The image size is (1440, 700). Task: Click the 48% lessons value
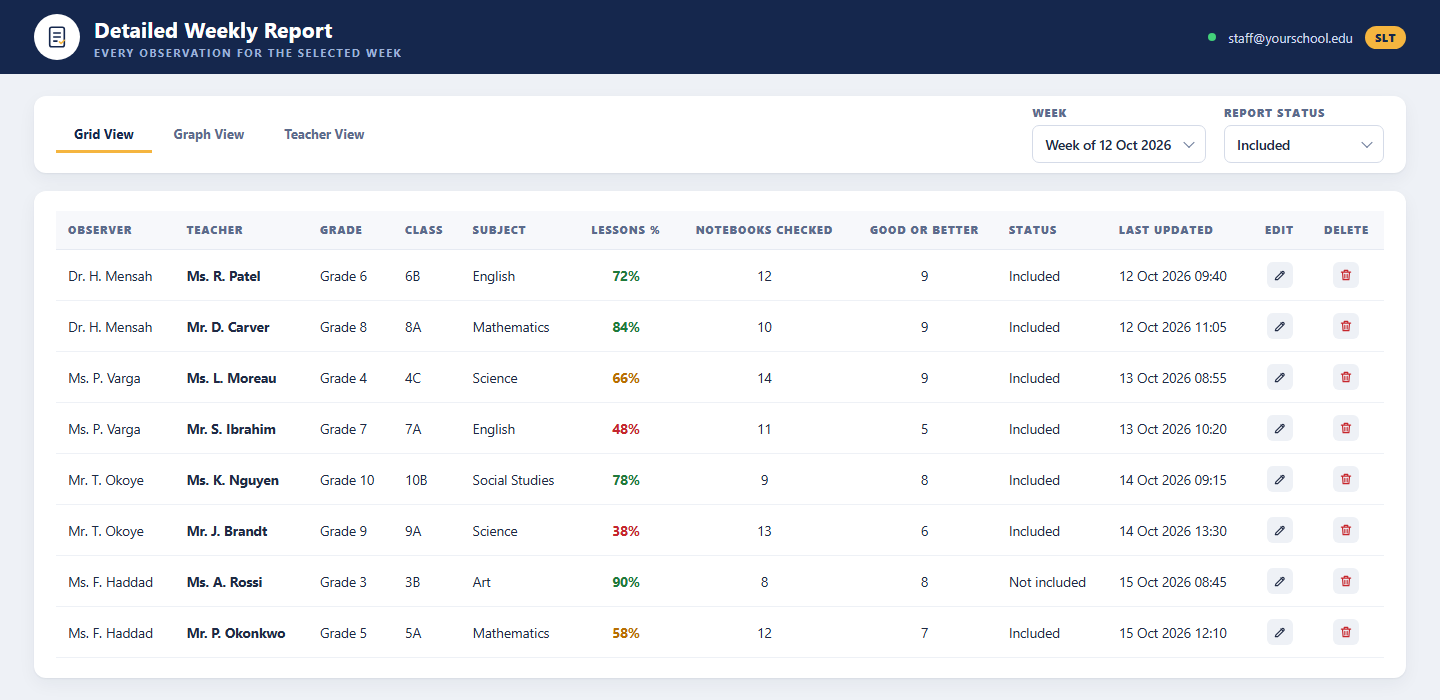626,429
